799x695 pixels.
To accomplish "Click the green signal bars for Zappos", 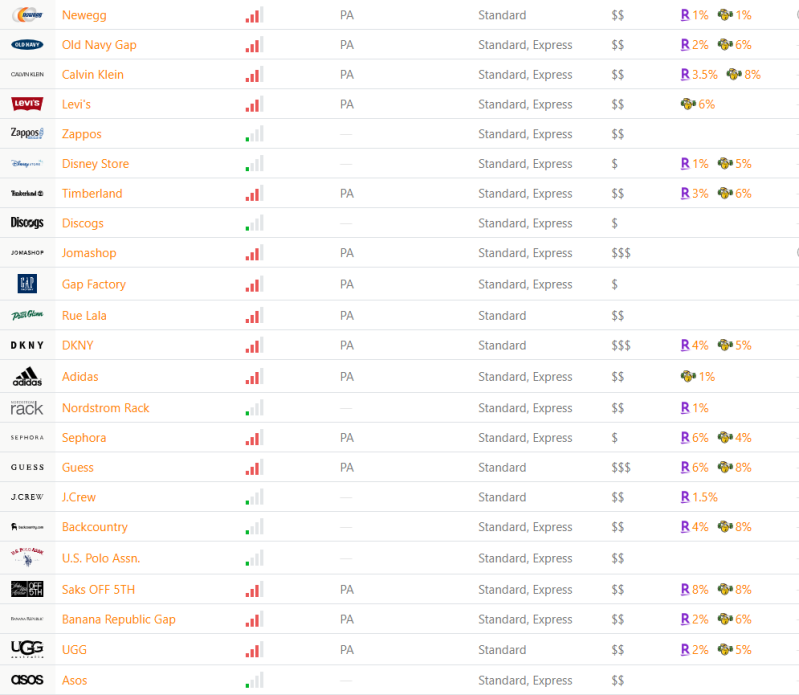I will coord(254,134).
